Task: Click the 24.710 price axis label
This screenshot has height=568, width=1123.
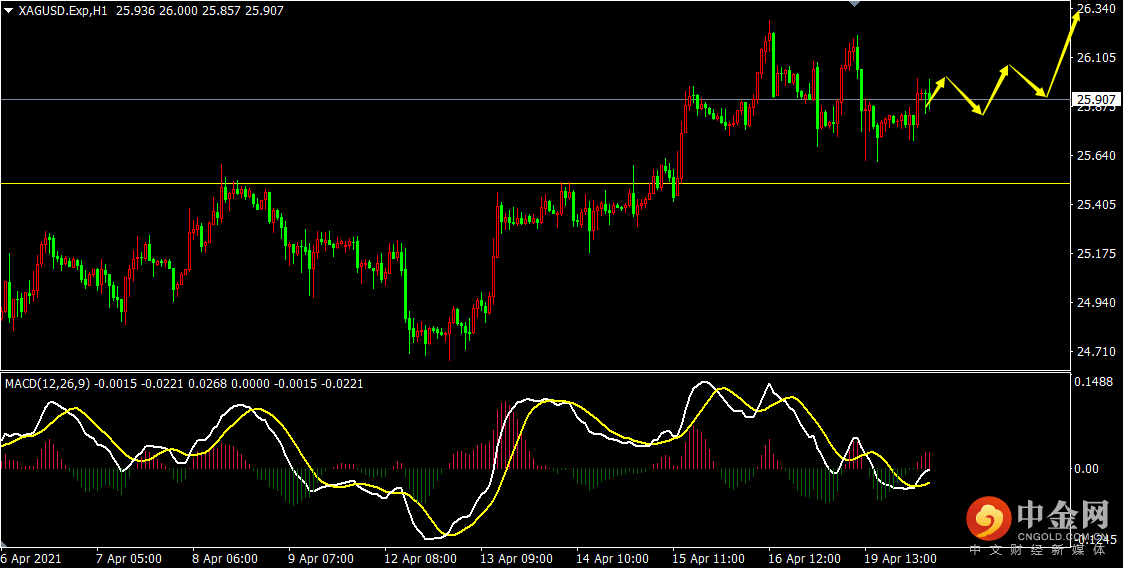Action: click(1097, 352)
